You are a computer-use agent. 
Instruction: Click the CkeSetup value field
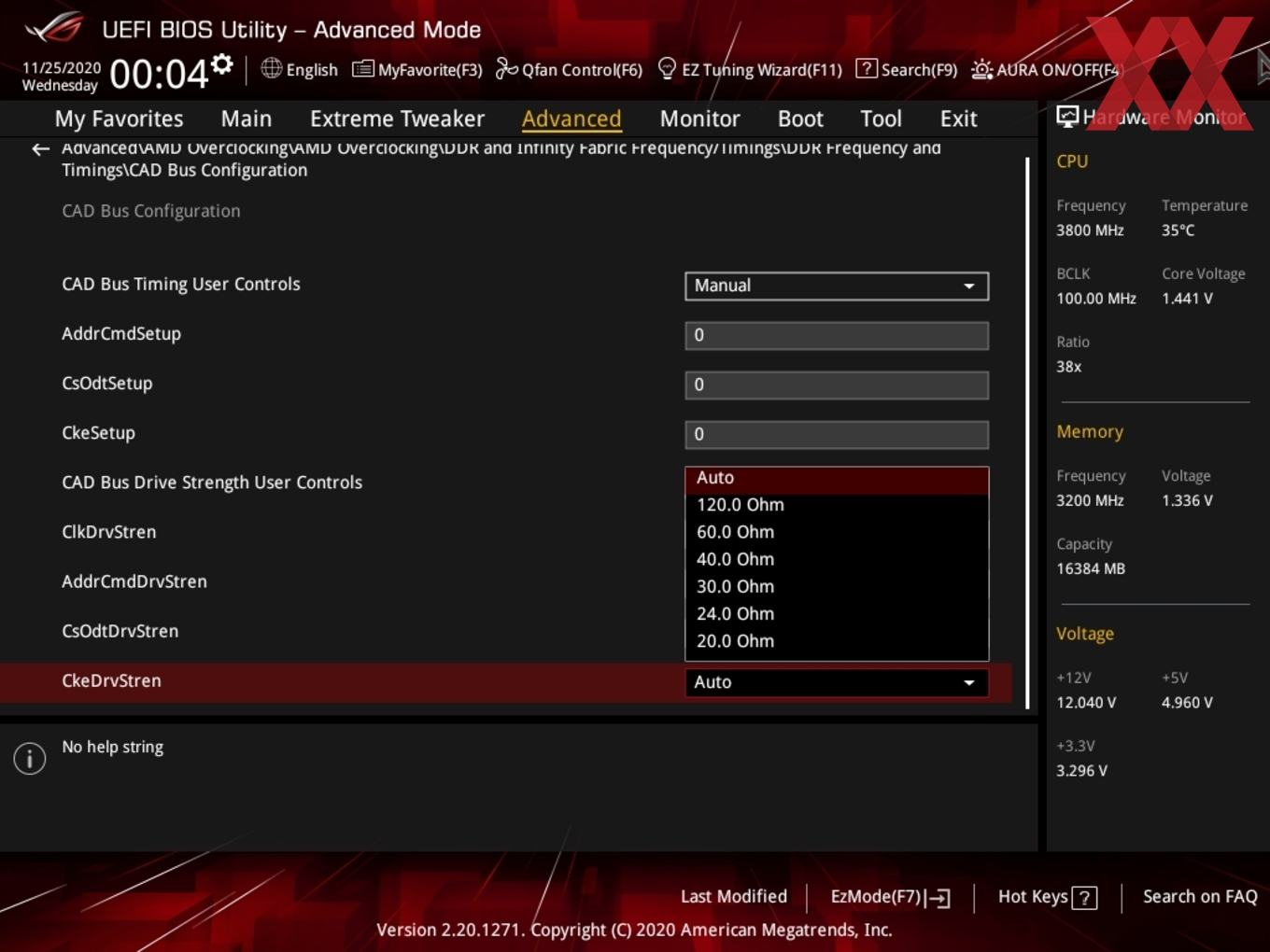point(837,434)
